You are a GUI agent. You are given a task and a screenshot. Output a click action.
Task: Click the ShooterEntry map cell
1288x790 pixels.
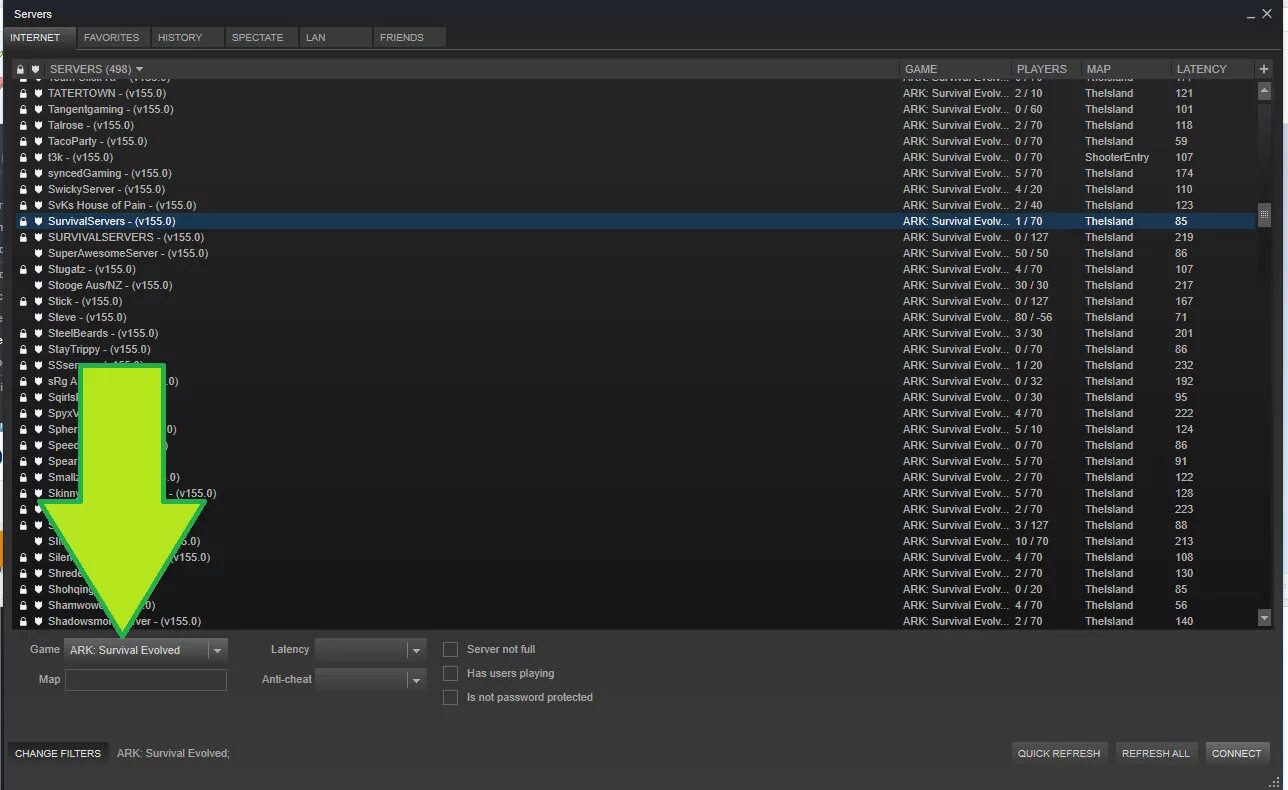click(x=1117, y=157)
